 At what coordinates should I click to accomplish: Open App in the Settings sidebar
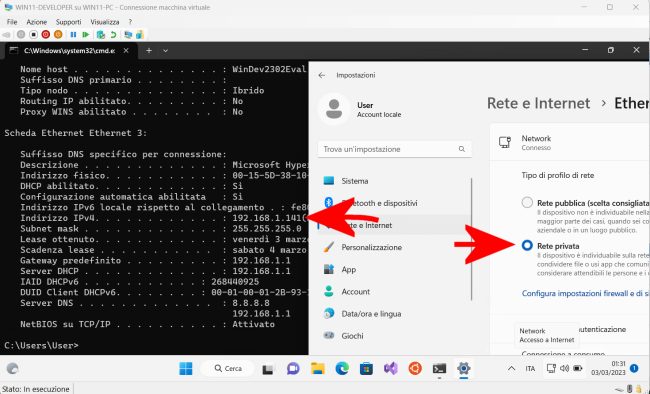point(396,270)
